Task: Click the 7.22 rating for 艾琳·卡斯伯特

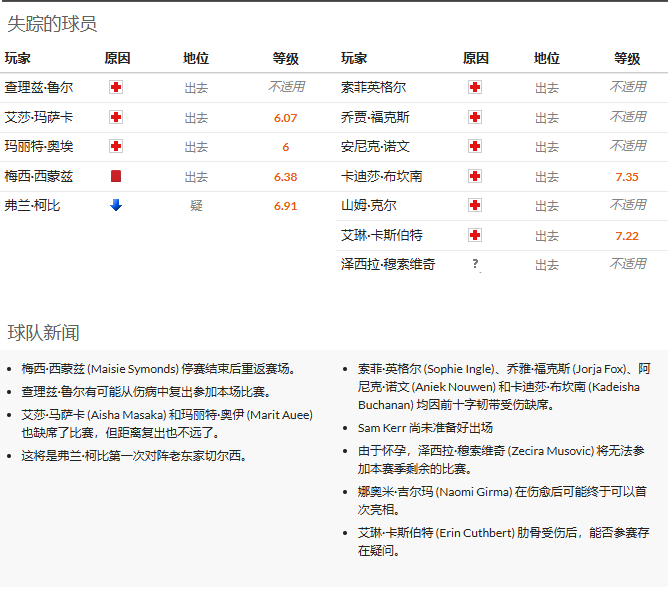Action: tap(627, 236)
